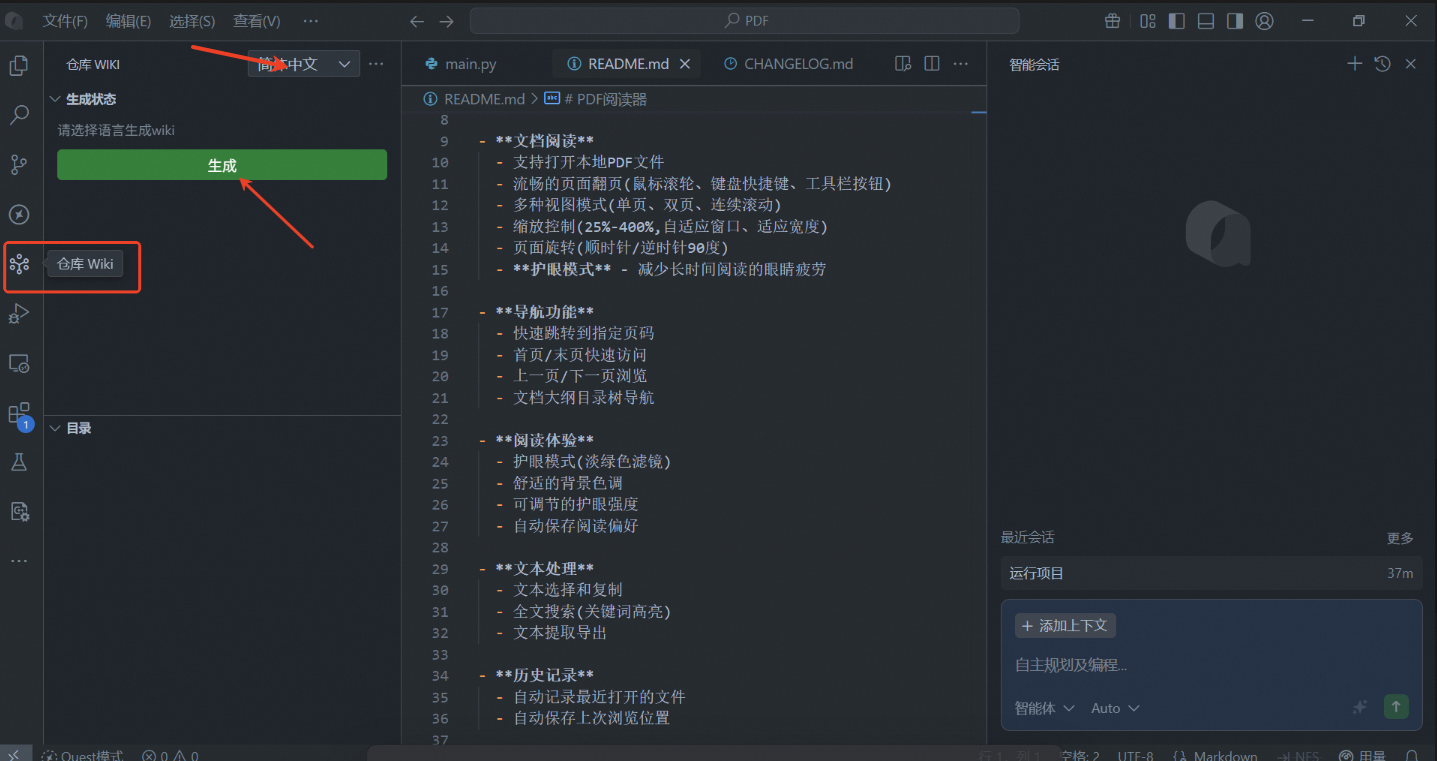Toggle the secondary sidebar layout icon
The width and height of the screenshot is (1437, 761).
click(1235, 21)
